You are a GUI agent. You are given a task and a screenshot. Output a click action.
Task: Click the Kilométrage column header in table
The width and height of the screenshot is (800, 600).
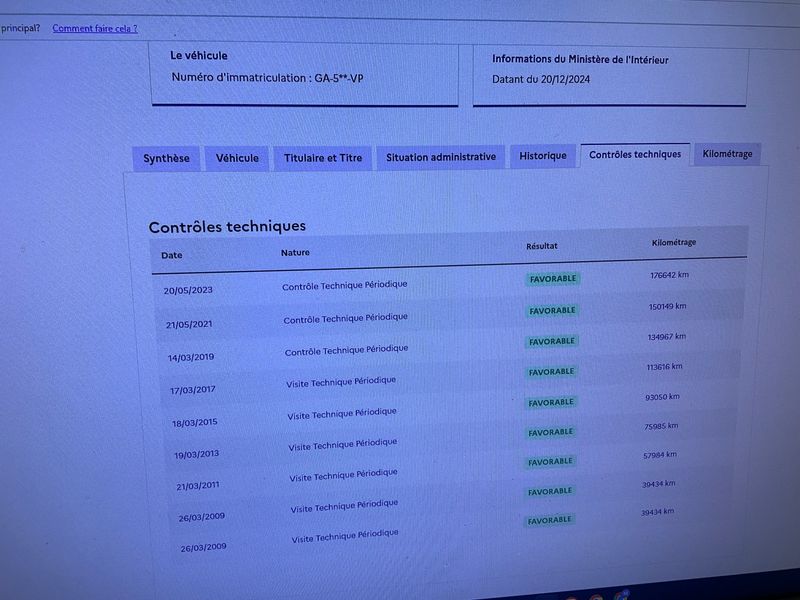point(673,243)
